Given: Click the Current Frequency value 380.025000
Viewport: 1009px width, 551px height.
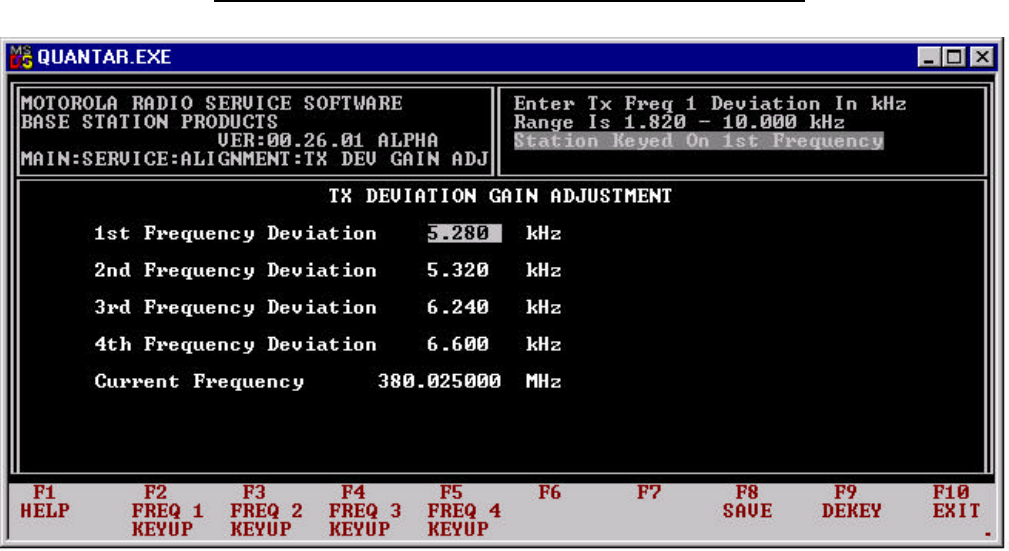Looking at the screenshot, I should pos(440,381).
